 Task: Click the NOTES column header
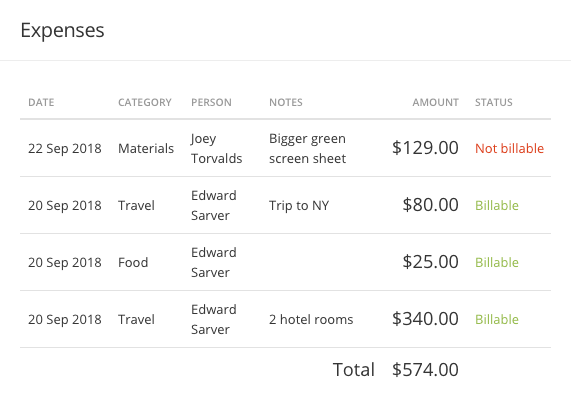coord(286,102)
